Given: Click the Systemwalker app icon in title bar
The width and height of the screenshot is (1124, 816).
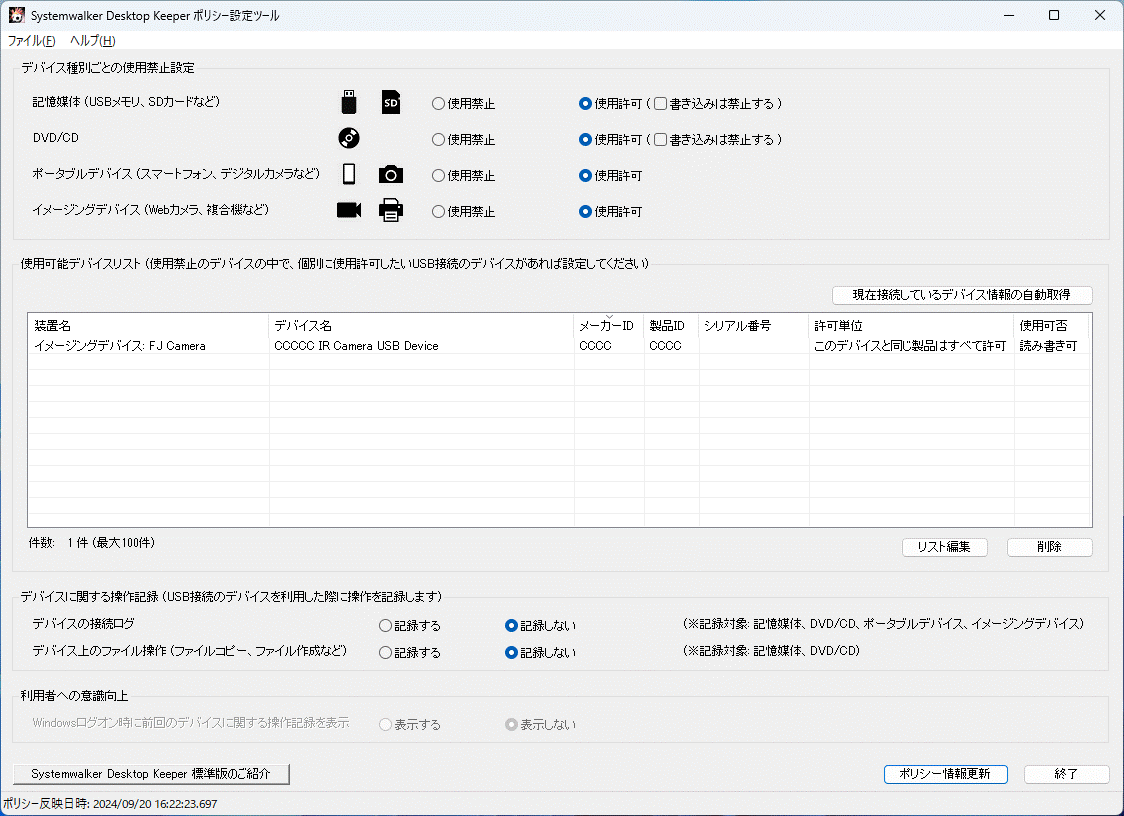Looking at the screenshot, I should [16, 15].
